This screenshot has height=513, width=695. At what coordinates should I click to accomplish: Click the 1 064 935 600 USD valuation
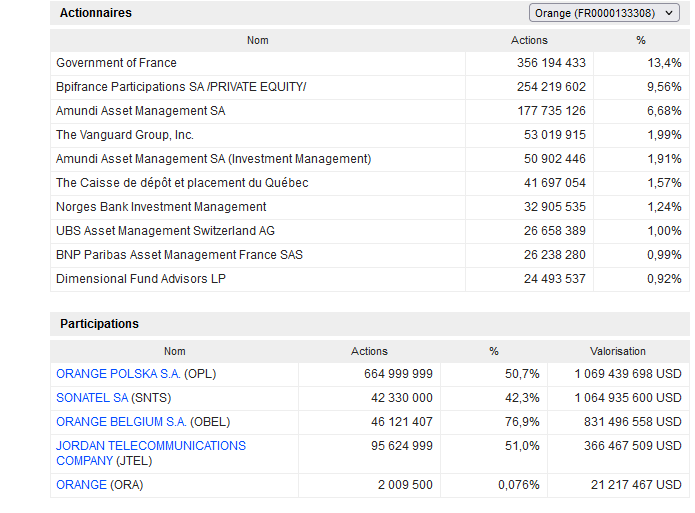click(x=628, y=398)
